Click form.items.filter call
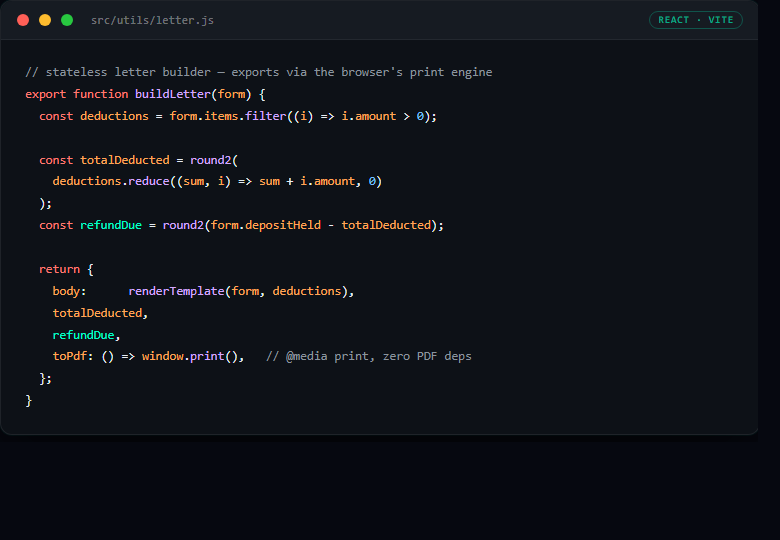The image size is (780, 540). coord(228,116)
